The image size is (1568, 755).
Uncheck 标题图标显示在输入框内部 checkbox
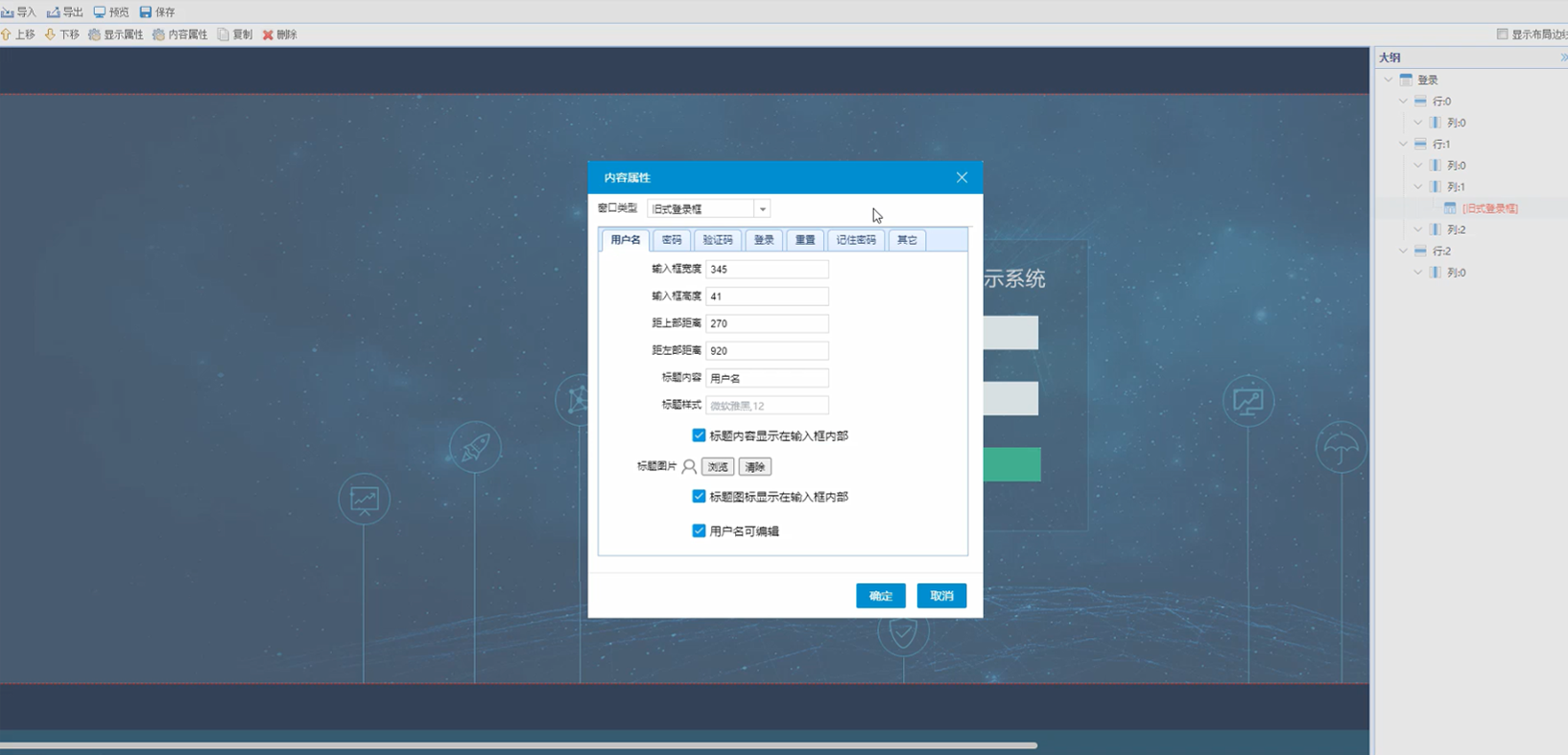pos(699,497)
